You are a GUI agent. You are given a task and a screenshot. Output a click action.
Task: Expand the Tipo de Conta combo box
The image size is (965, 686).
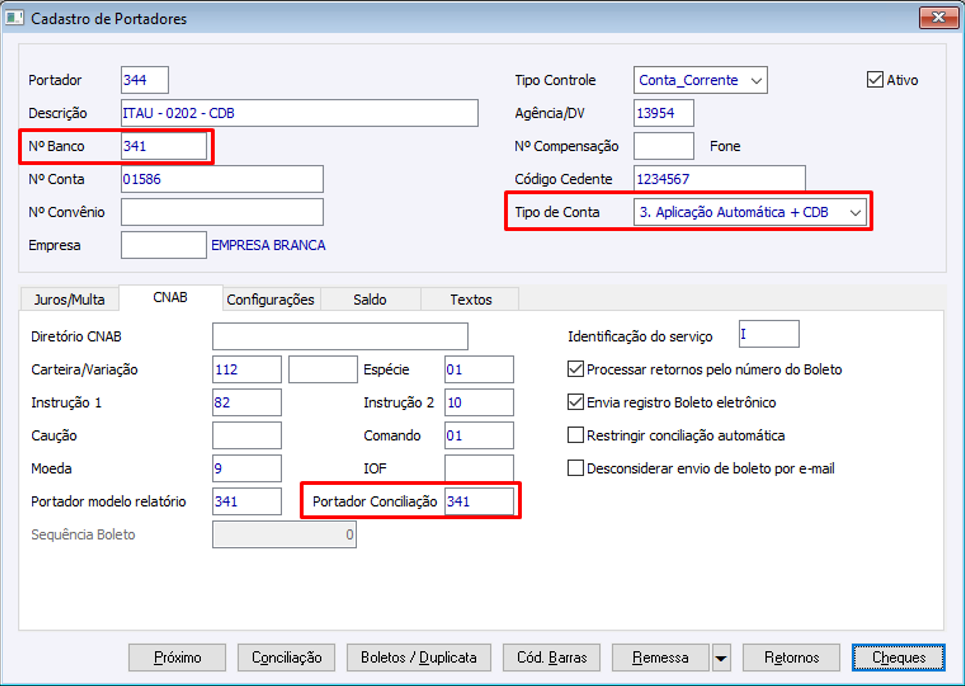(854, 212)
